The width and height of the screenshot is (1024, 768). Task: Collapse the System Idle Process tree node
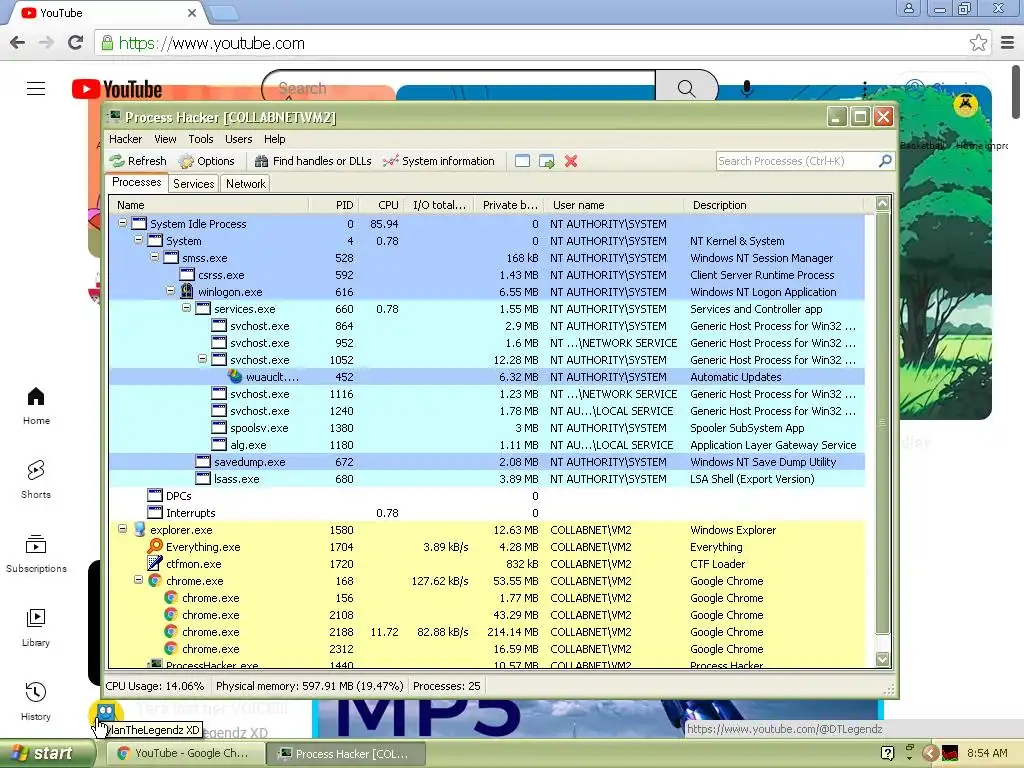click(122, 223)
